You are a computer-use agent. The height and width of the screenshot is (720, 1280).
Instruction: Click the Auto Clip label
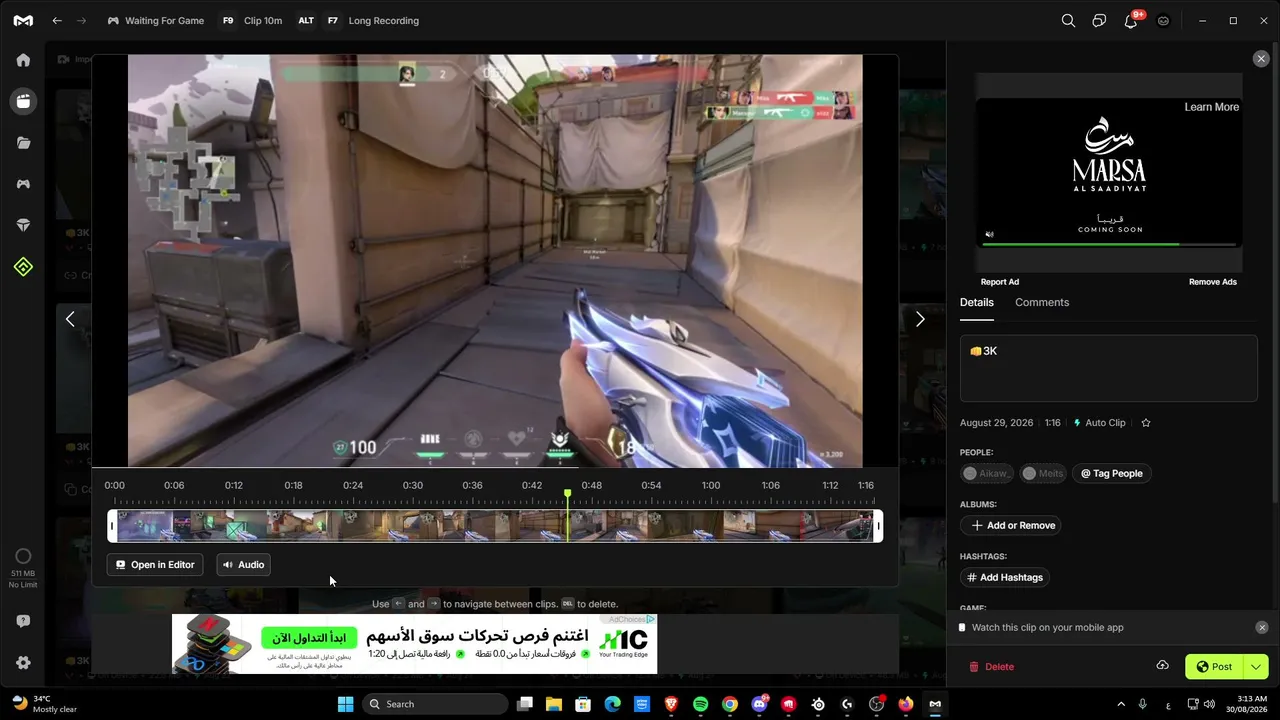1099,423
